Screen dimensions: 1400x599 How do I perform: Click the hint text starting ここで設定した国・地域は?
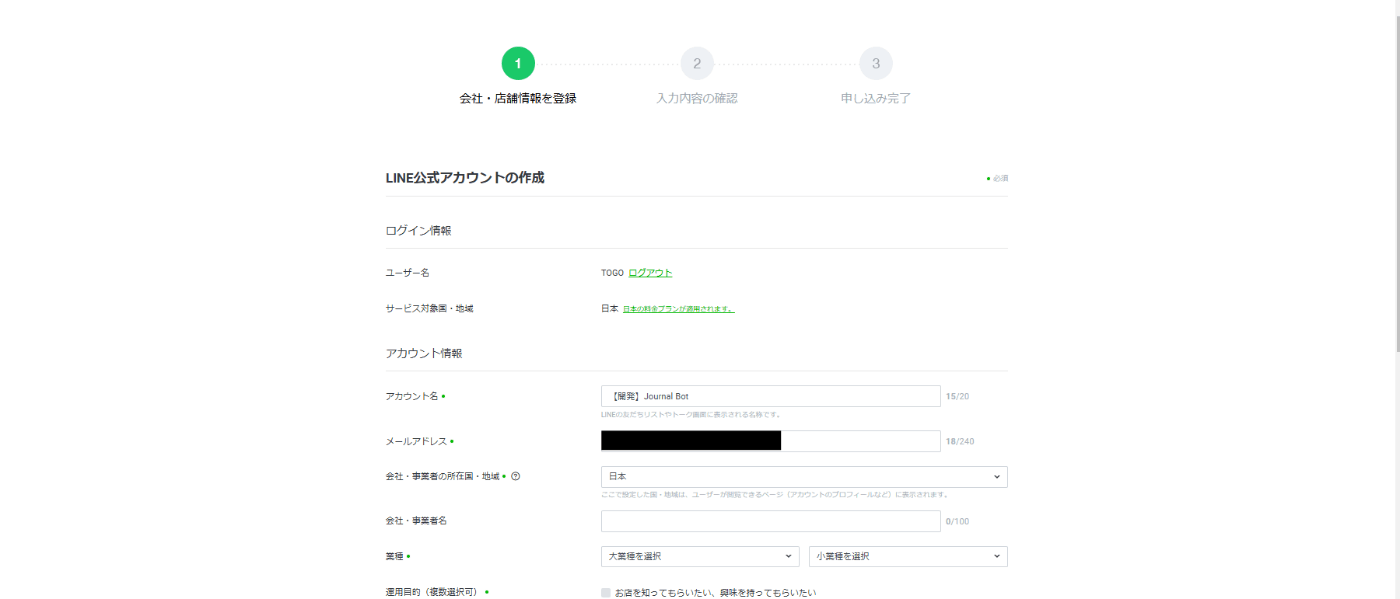pyautogui.click(x=775, y=494)
